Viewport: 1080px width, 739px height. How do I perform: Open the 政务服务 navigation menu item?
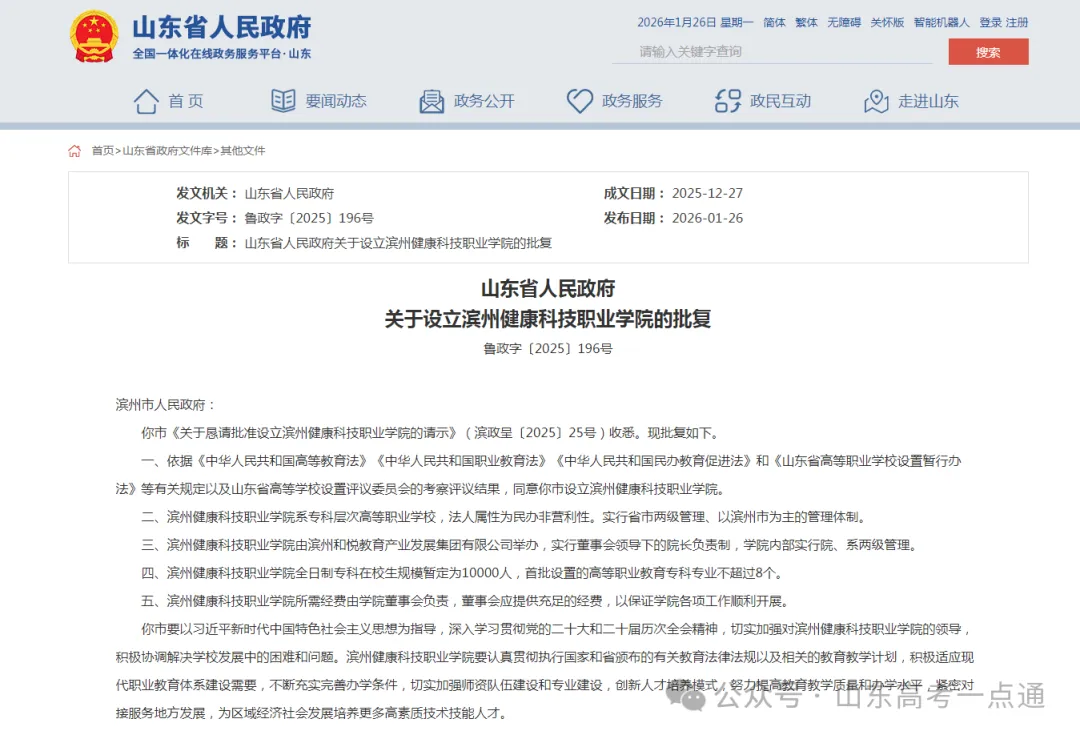(632, 101)
